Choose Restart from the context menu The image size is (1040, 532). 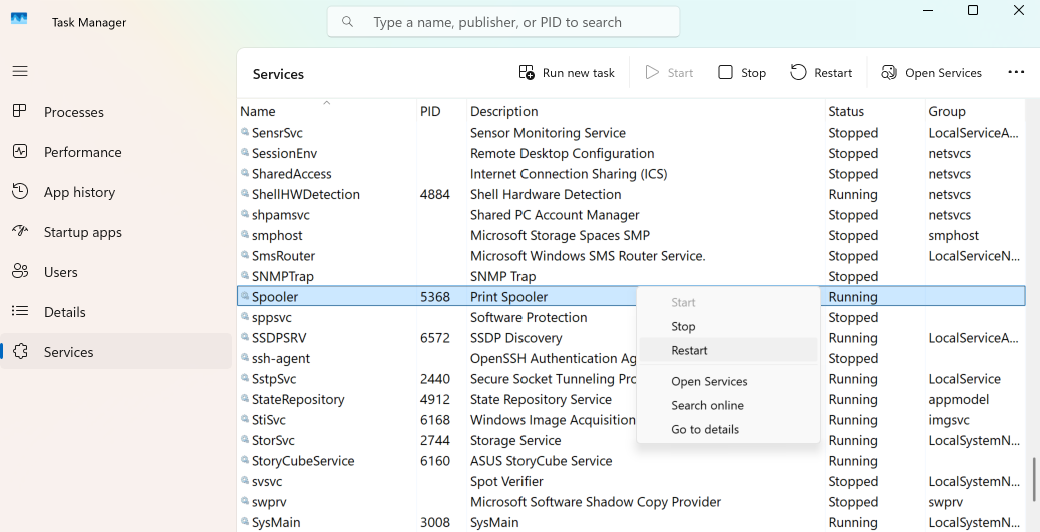(690, 350)
